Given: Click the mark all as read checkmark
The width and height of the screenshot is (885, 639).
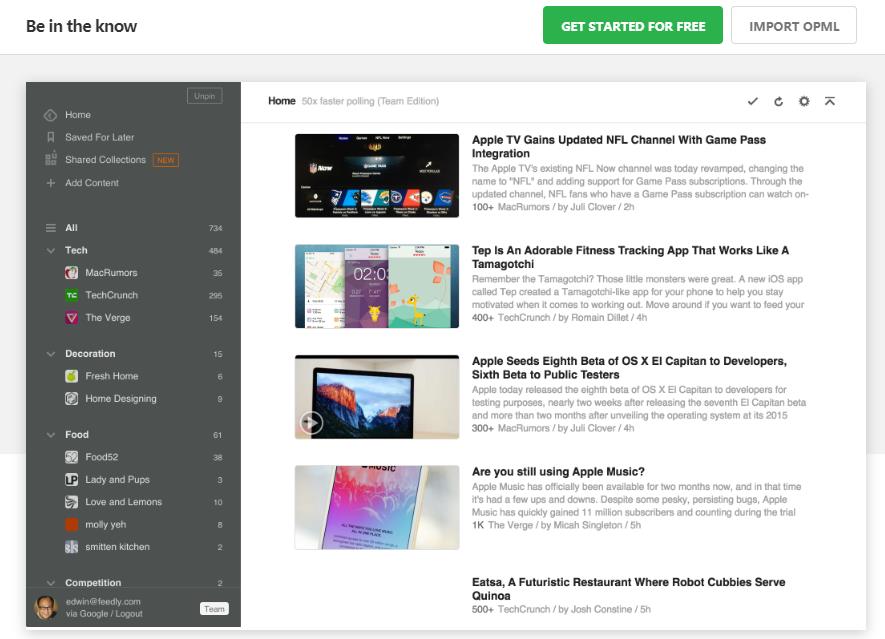Looking at the screenshot, I should click(x=753, y=101).
